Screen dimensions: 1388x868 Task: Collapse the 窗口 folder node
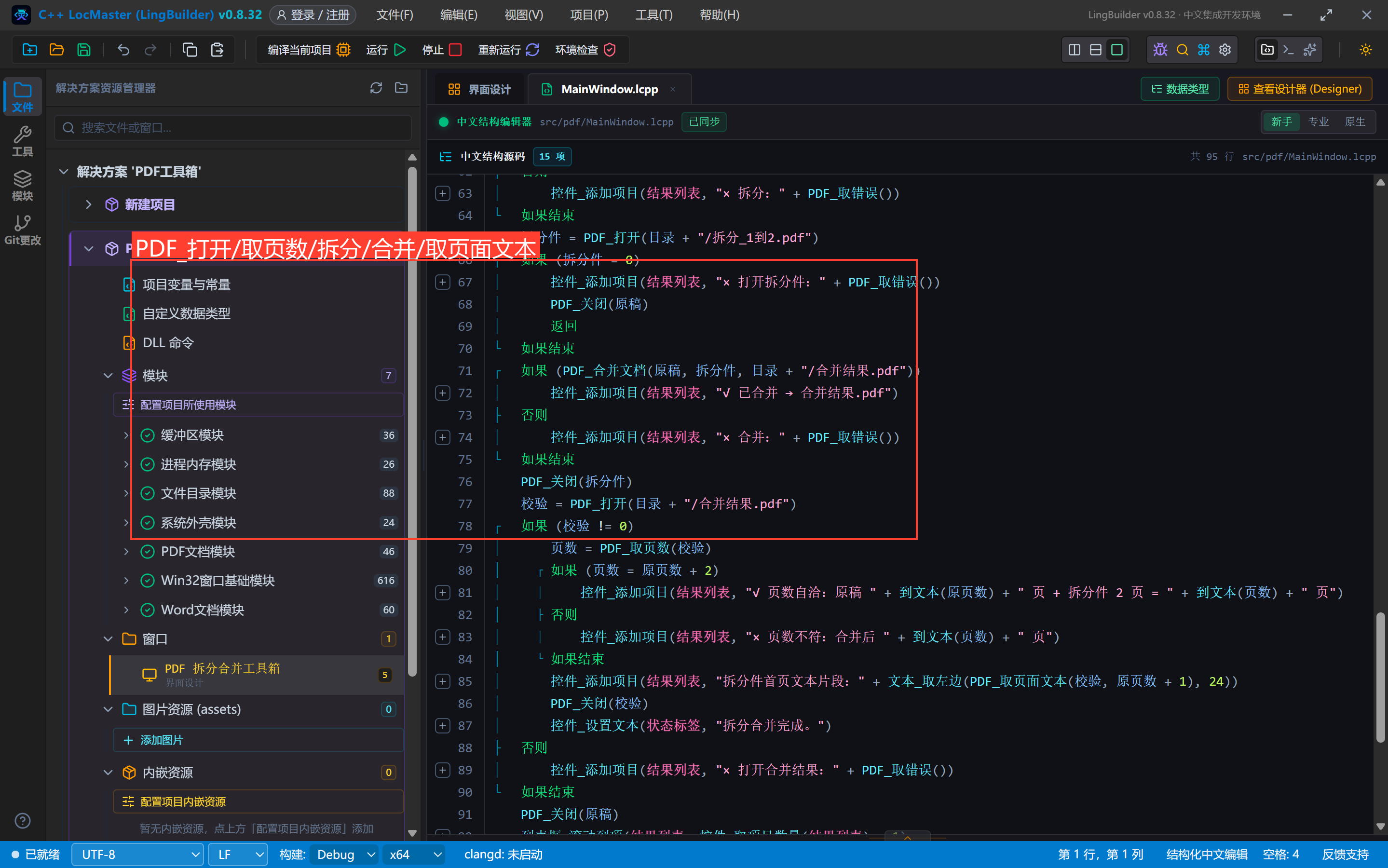tap(108, 639)
